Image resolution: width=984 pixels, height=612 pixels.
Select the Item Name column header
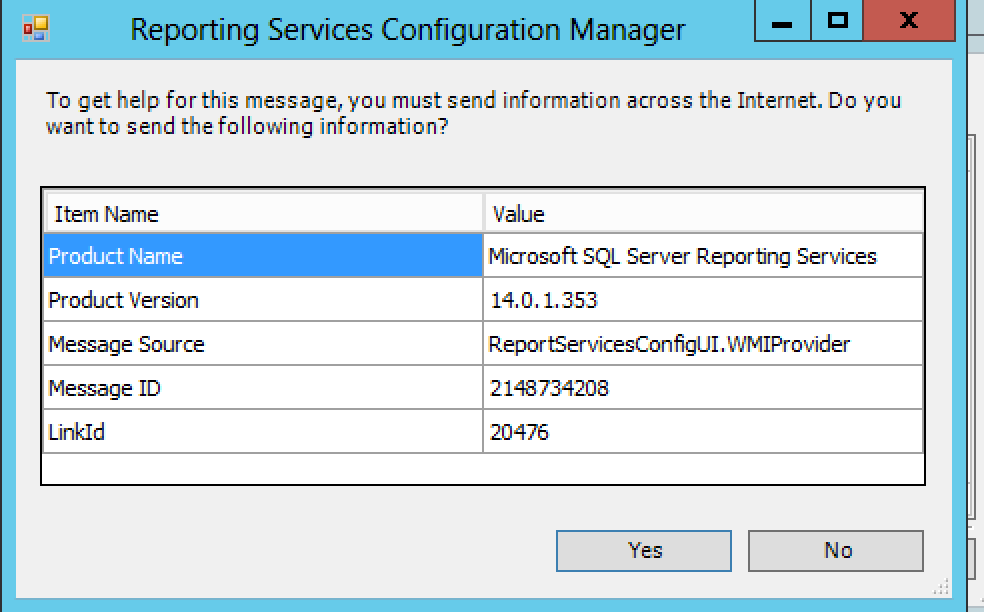pyautogui.click(x=264, y=213)
